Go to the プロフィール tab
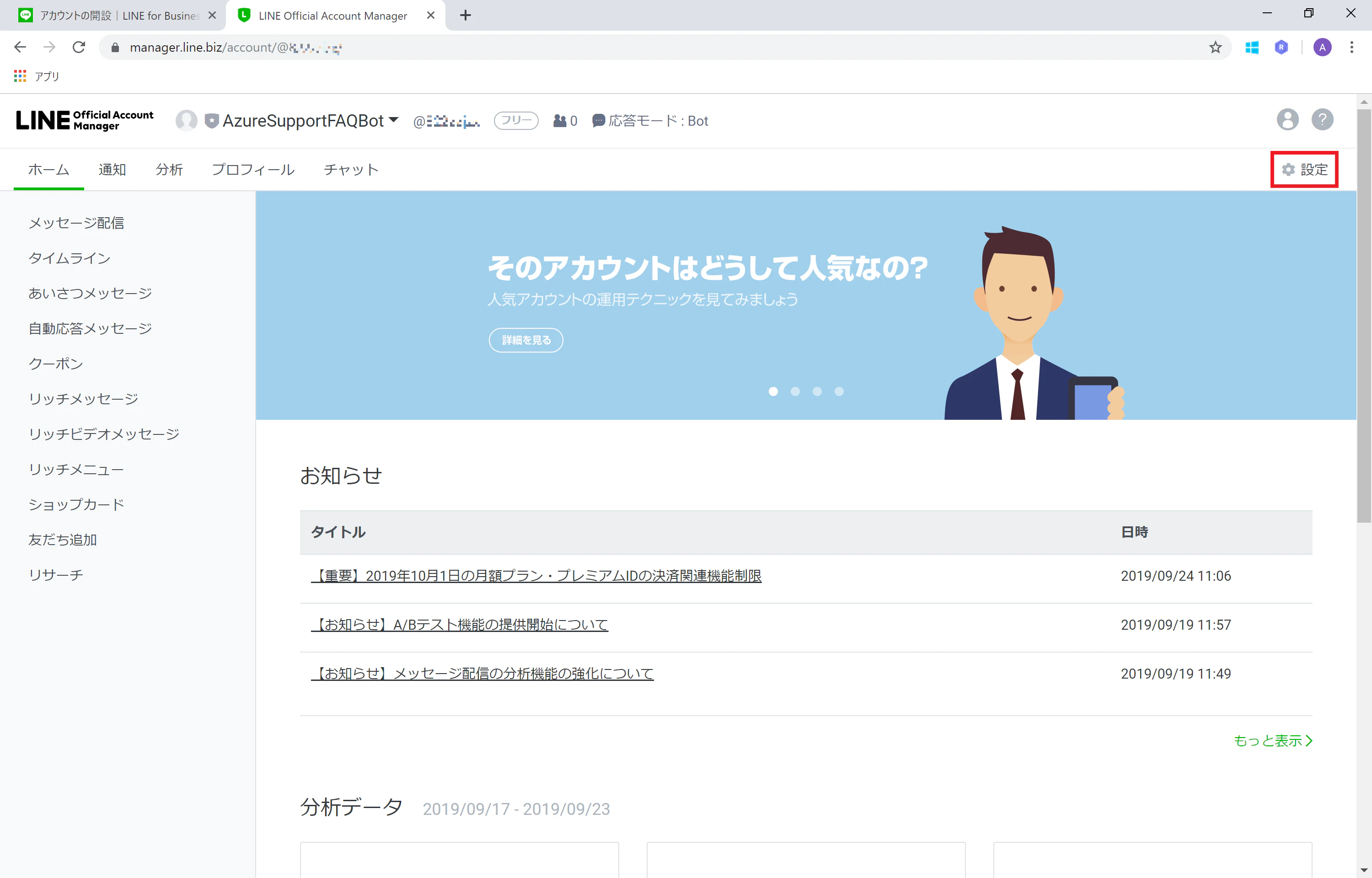Viewport: 1372px width, 878px height. coord(253,169)
